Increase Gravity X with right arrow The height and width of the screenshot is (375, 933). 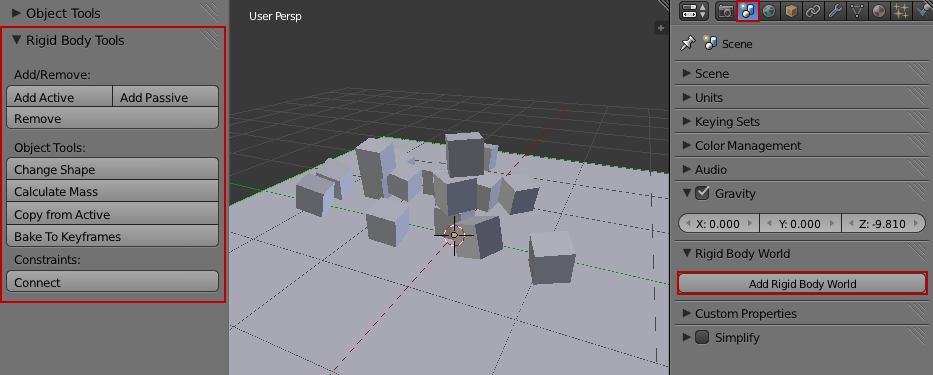click(751, 224)
